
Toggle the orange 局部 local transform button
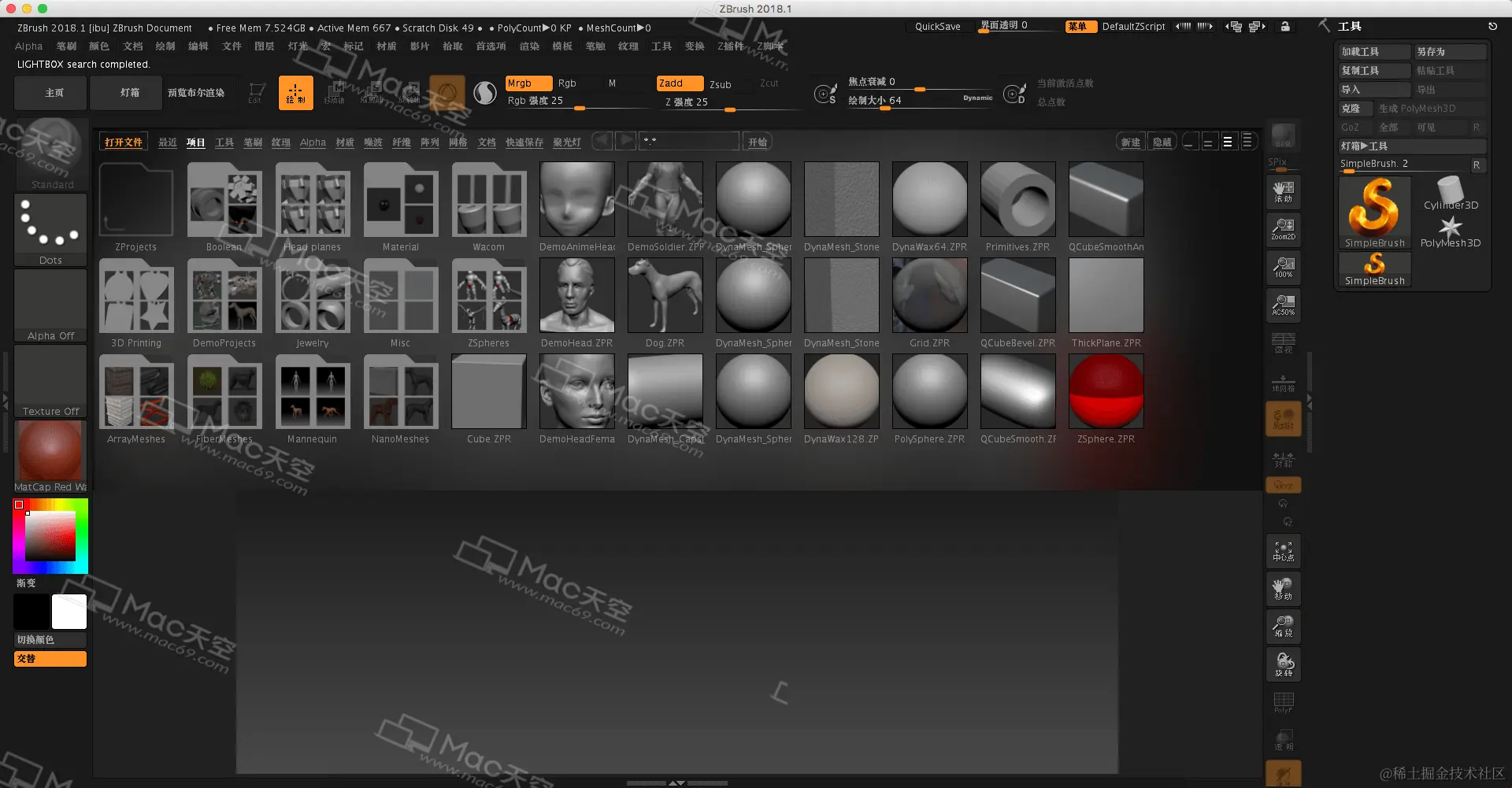[1284, 419]
